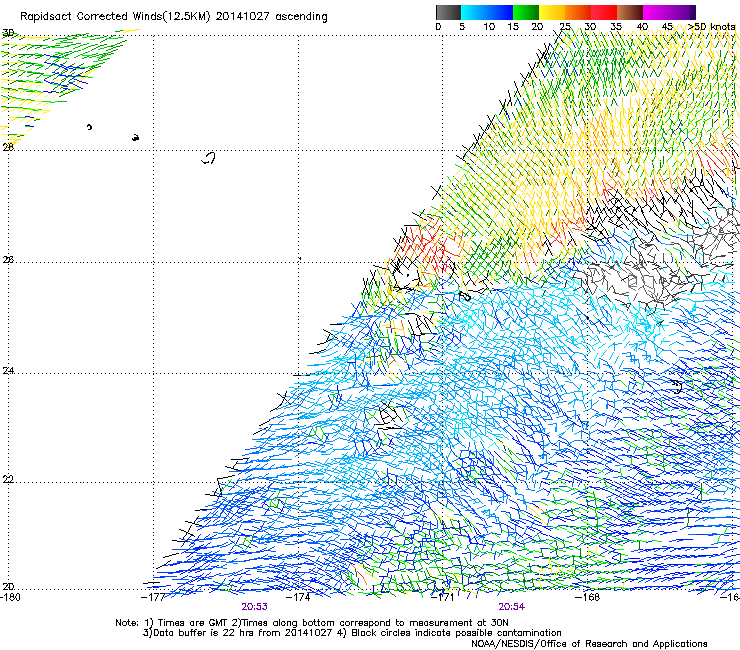The width and height of the screenshot is (740, 650).
Task: Click the purple time stamp '20:53'
Action: tap(254, 607)
